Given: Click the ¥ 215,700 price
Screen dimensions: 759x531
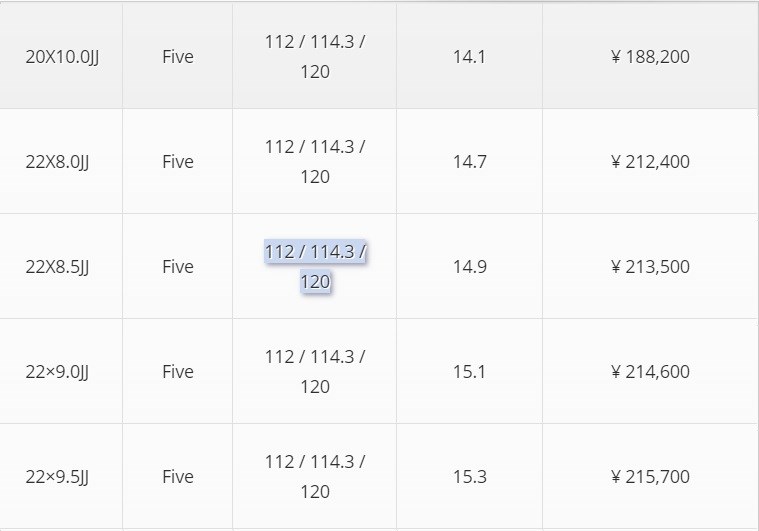Looking at the screenshot, I should (x=650, y=477).
